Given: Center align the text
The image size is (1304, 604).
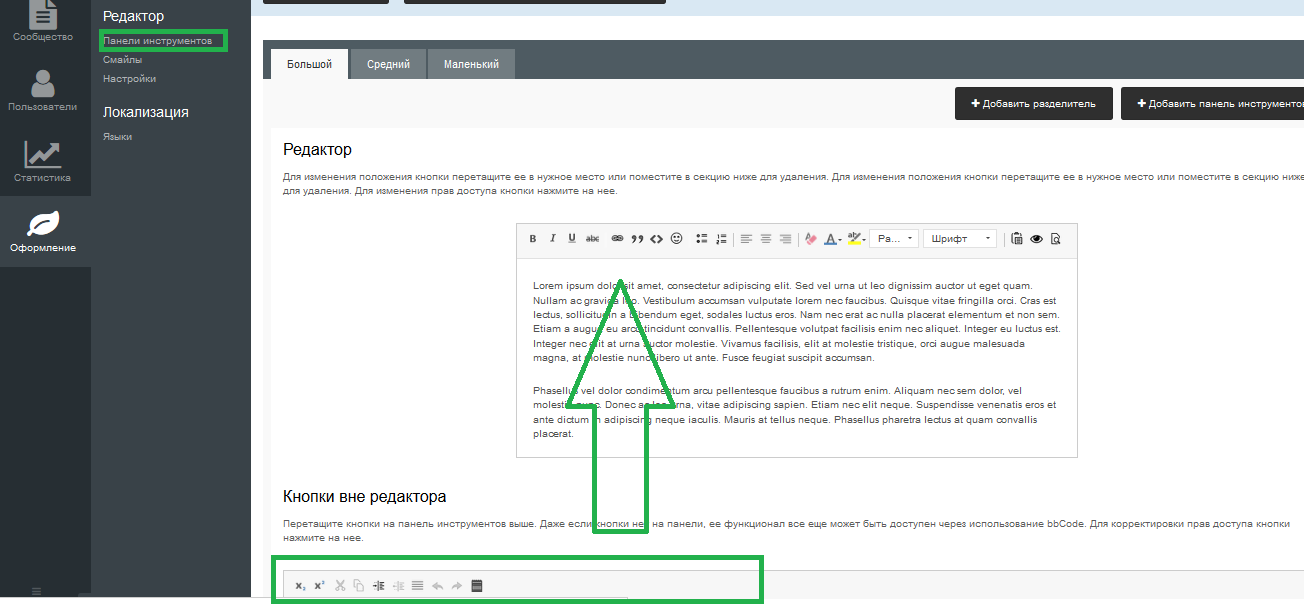Looking at the screenshot, I should [x=766, y=239].
